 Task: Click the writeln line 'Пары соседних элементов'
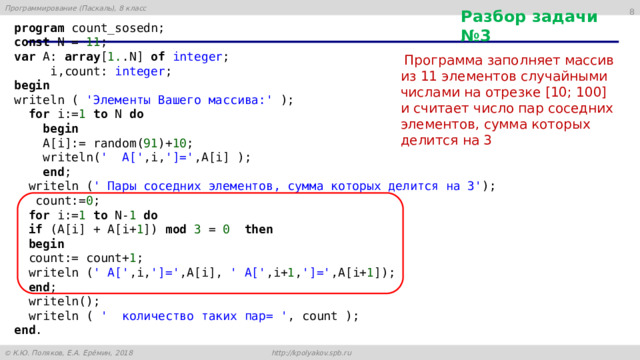(262, 186)
